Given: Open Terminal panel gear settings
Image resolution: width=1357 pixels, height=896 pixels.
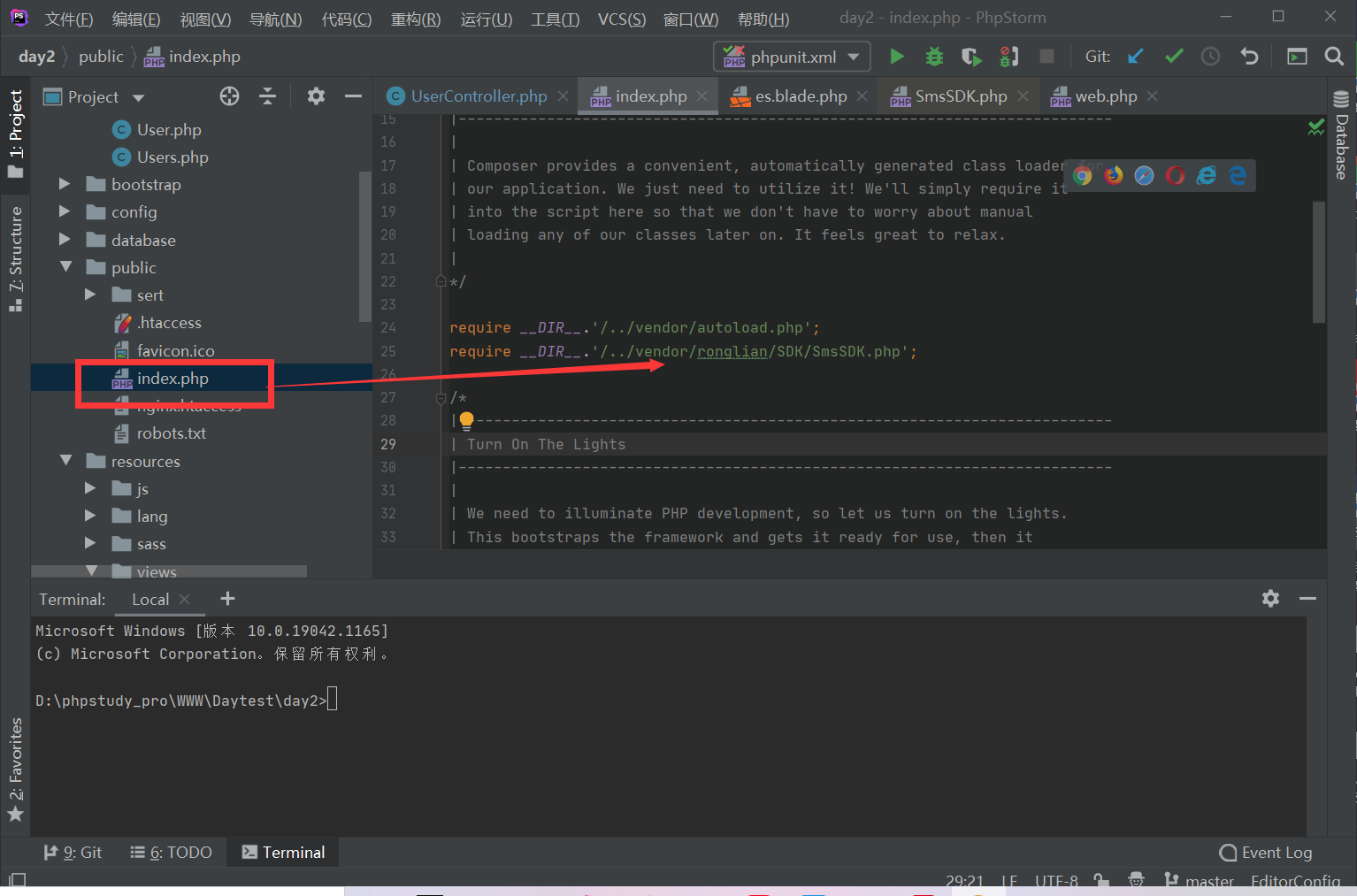Looking at the screenshot, I should pos(1270,599).
